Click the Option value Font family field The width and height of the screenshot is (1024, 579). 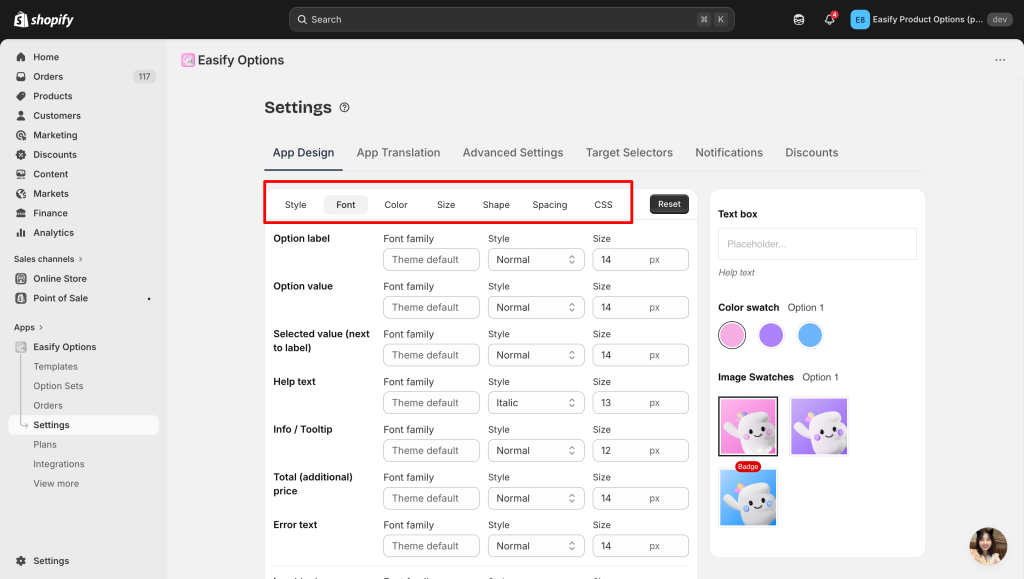click(431, 308)
